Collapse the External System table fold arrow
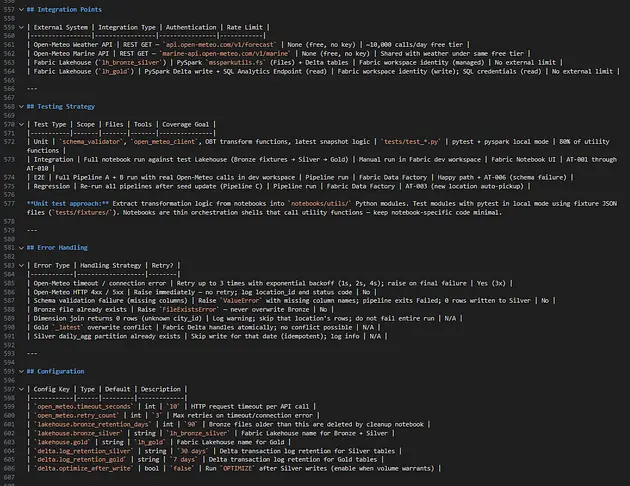The height and width of the screenshot is (486, 630). 21,27
